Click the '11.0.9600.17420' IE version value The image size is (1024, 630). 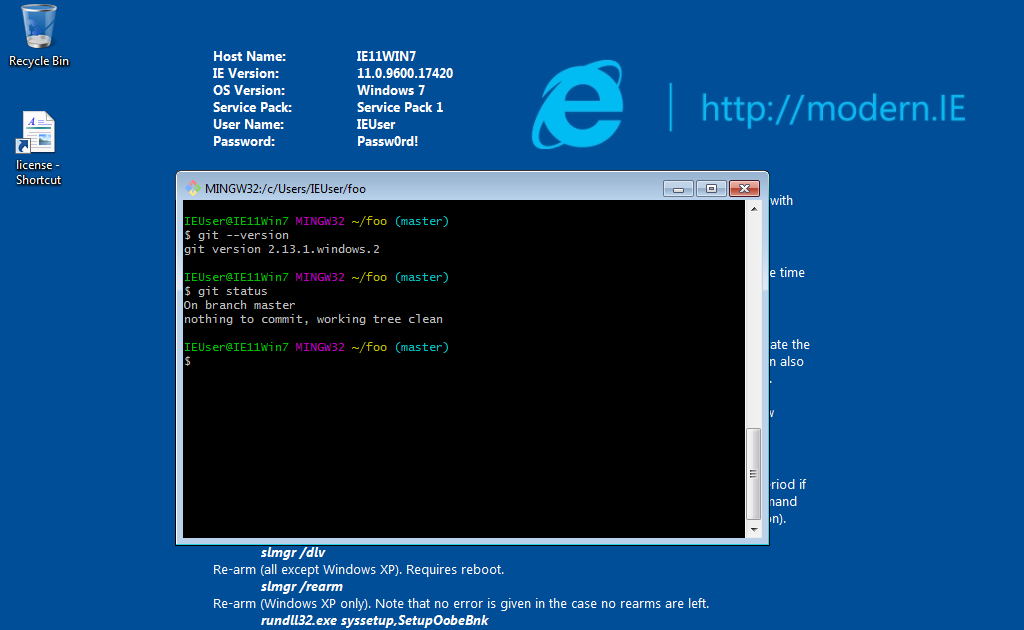405,74
